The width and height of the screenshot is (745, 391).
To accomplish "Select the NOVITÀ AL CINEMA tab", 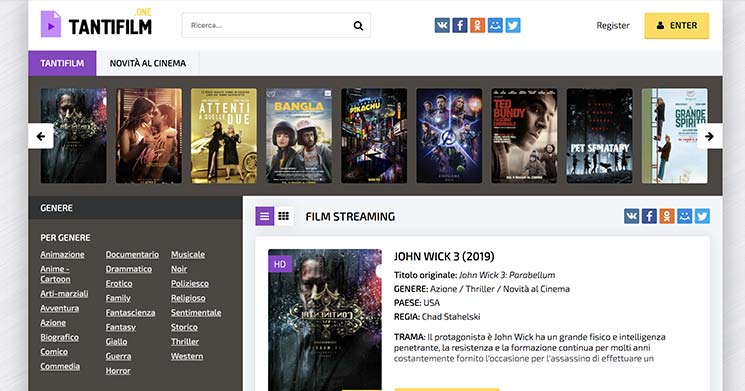I will click(148, 63).
